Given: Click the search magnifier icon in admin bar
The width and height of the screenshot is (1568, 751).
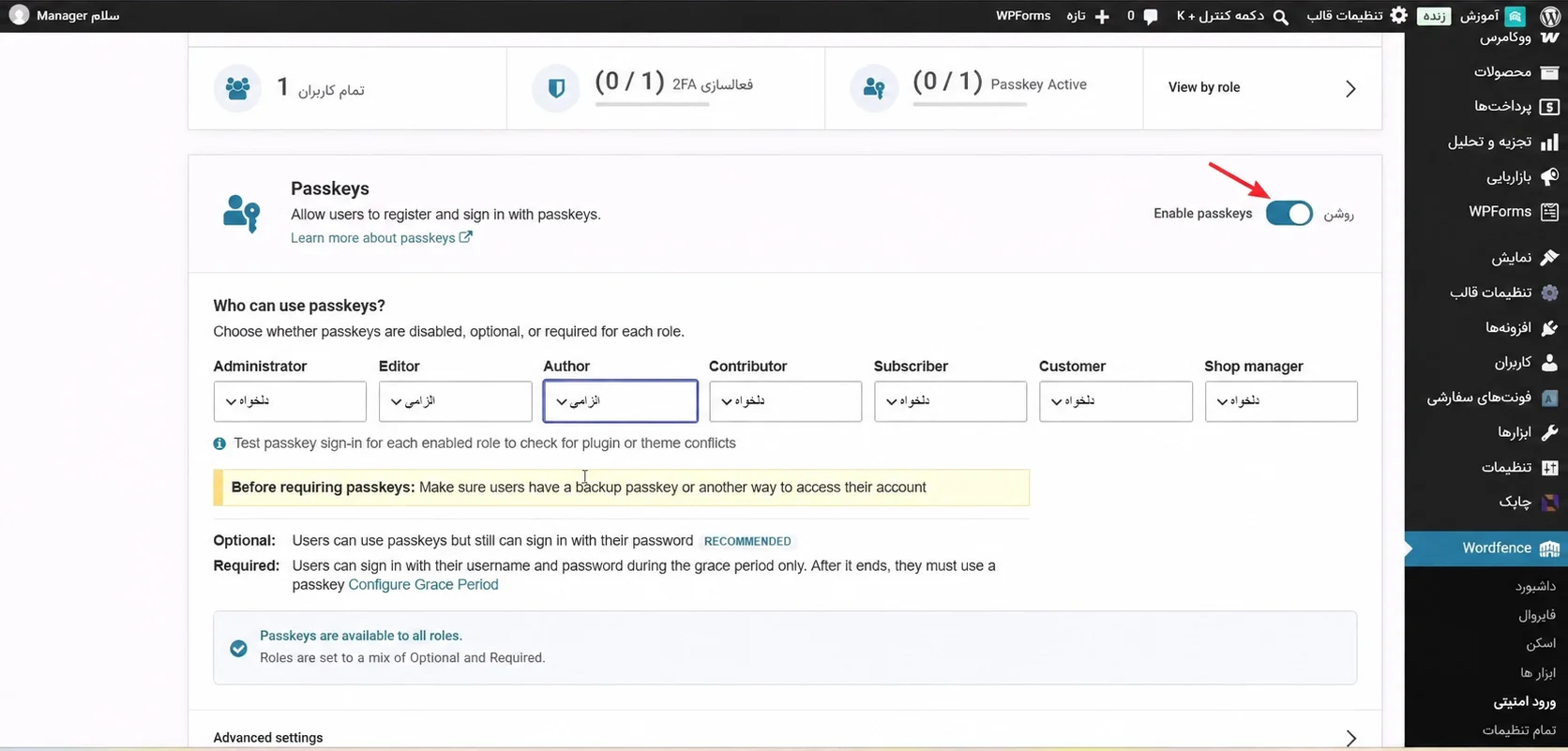Looking at the screenshot, I should click(1280, 16).
